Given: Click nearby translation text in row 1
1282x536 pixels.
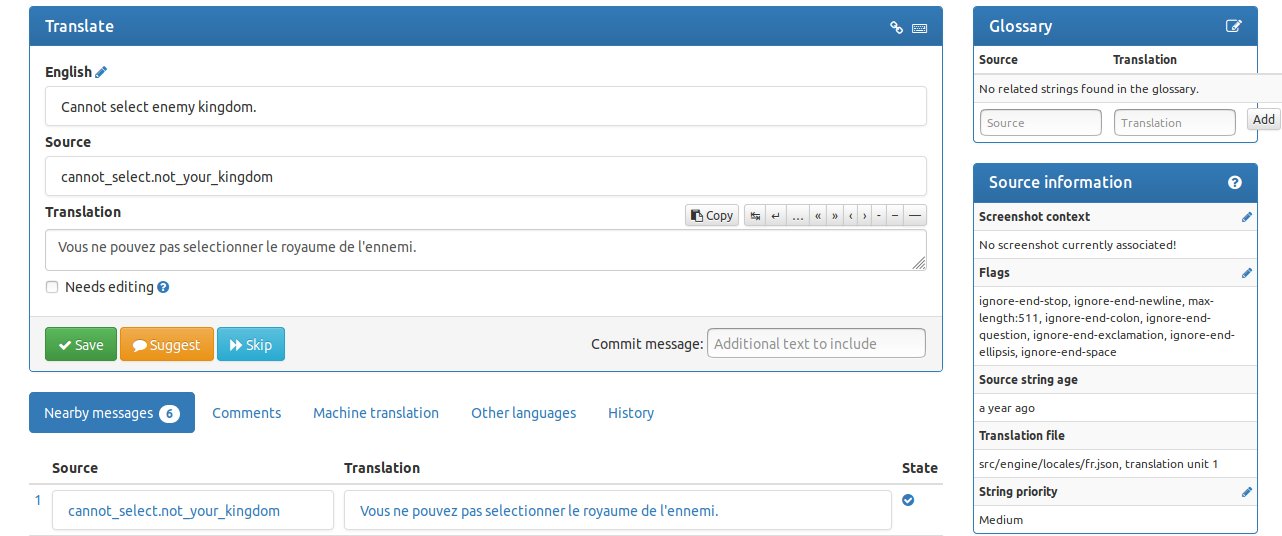Looking at the screenshot, I should (x=539, y=511).
